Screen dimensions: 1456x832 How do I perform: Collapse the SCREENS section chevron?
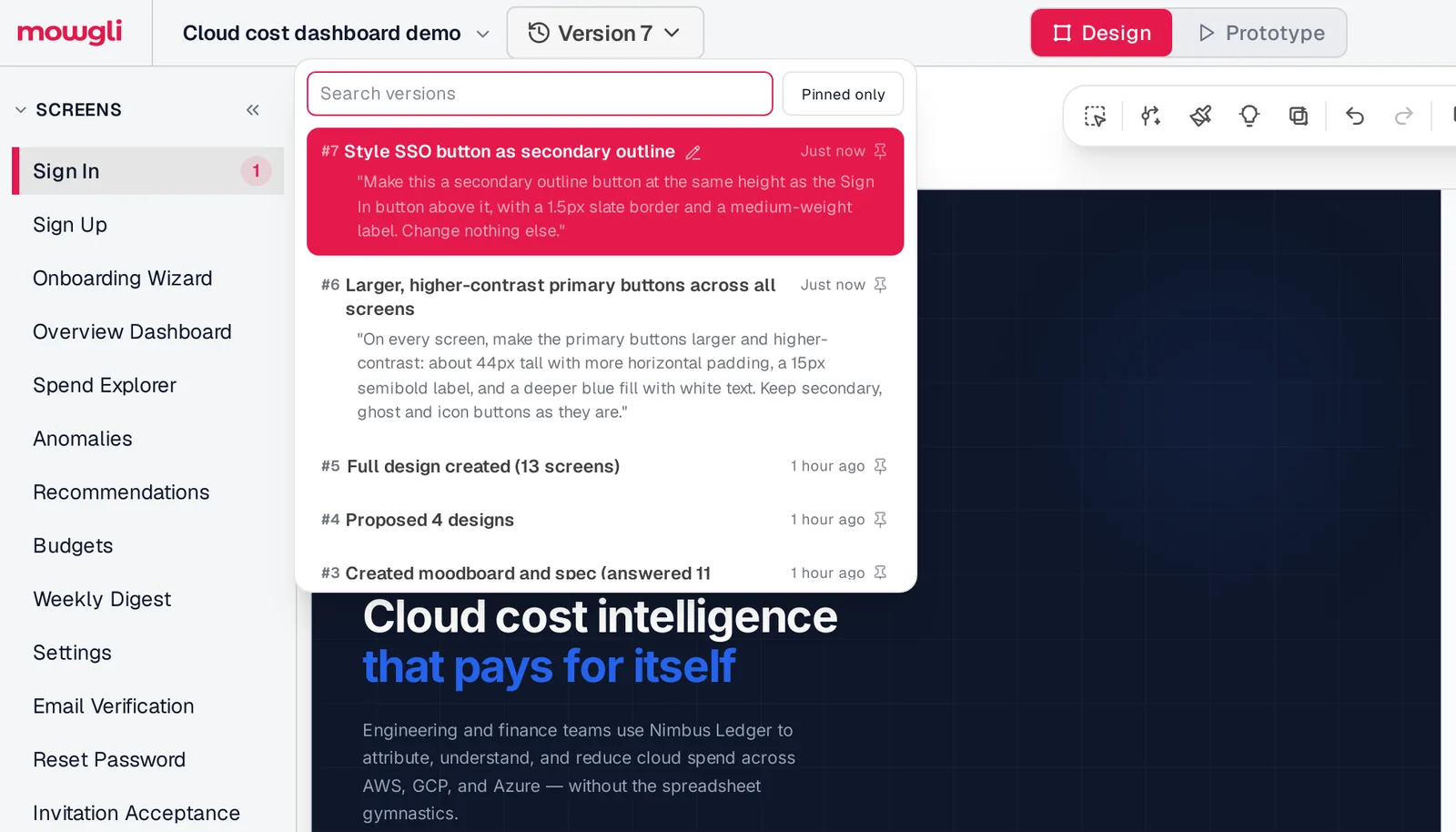pyautogui.click(x=21, y=110)
